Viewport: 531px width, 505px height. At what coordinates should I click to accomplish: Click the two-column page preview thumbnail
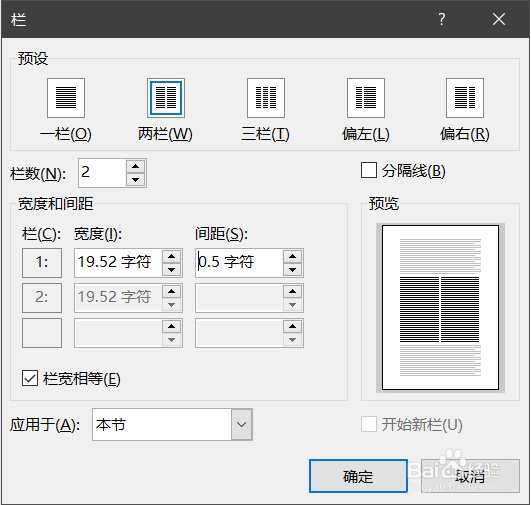point(440,308)
